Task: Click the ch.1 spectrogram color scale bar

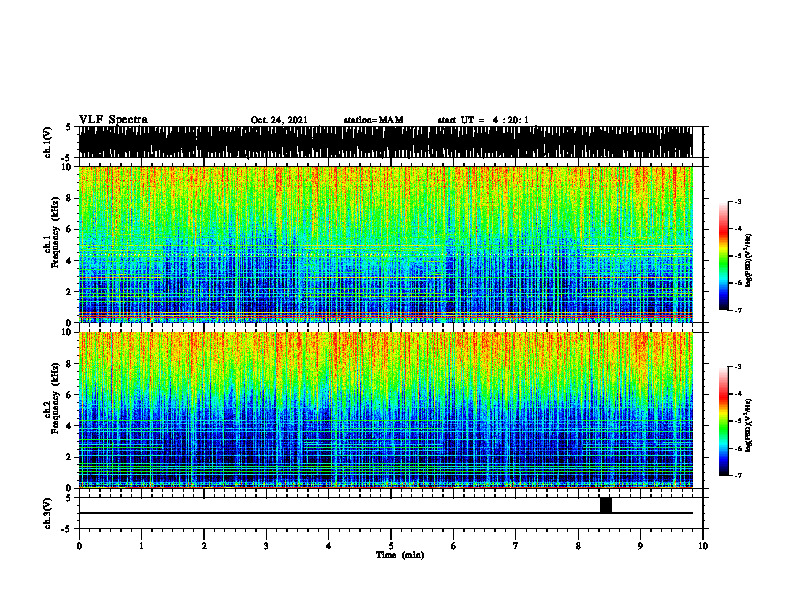Action: coord(723,256)
